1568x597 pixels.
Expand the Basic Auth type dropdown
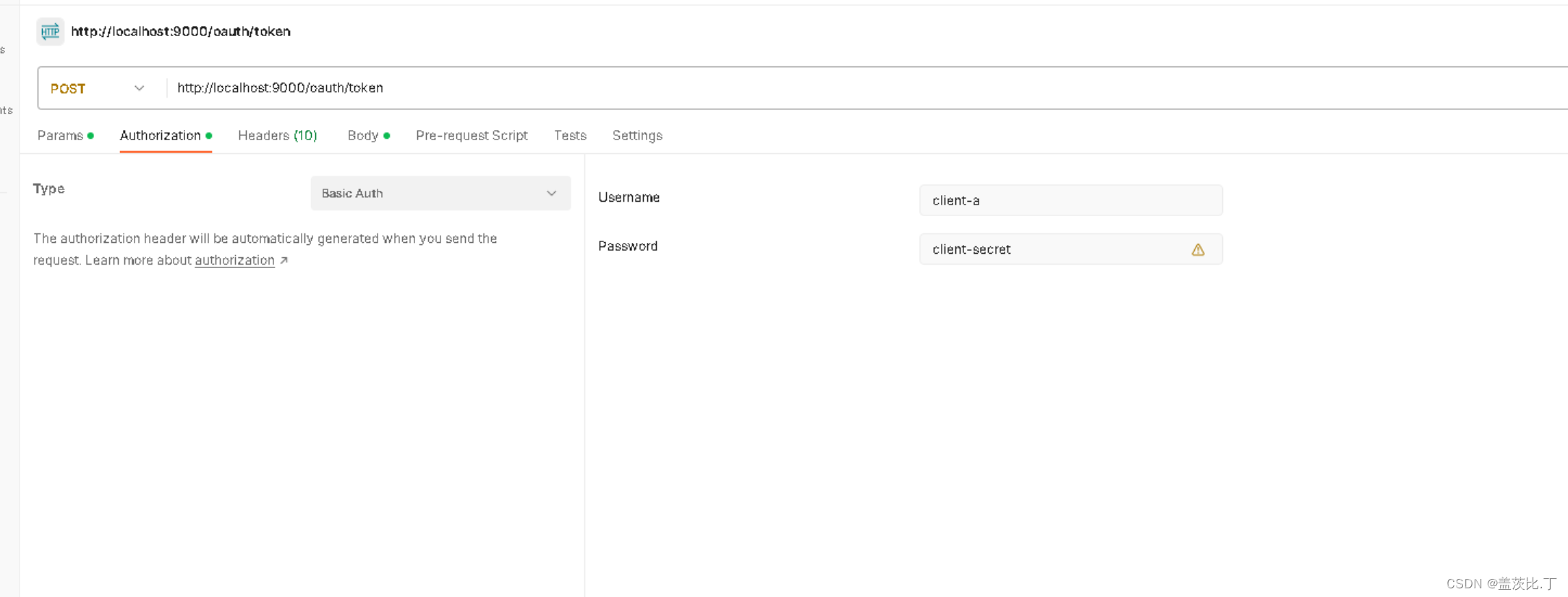(x=440, y=193)
